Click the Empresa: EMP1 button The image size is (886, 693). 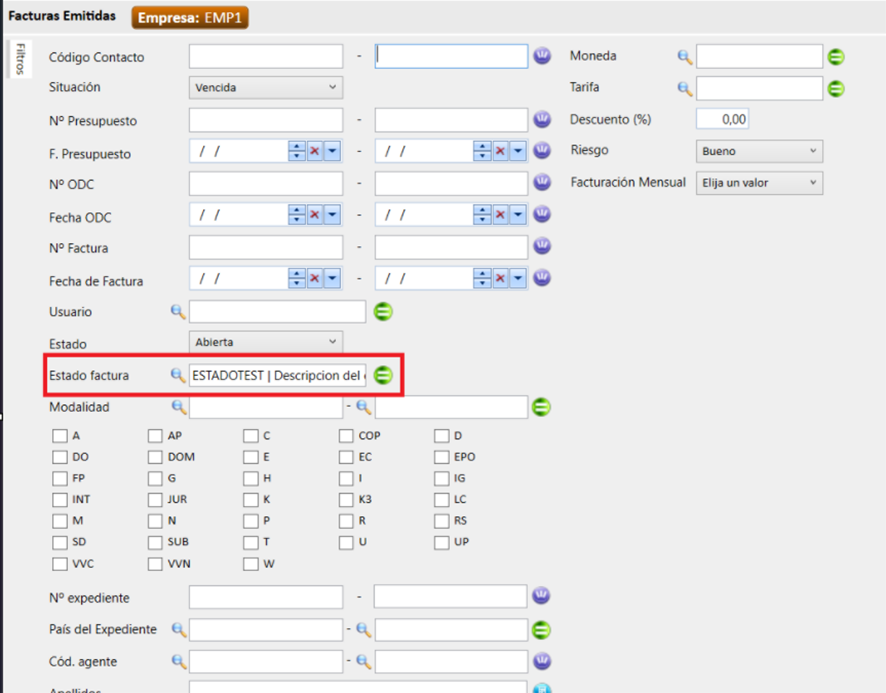click(x=189, y=18)
